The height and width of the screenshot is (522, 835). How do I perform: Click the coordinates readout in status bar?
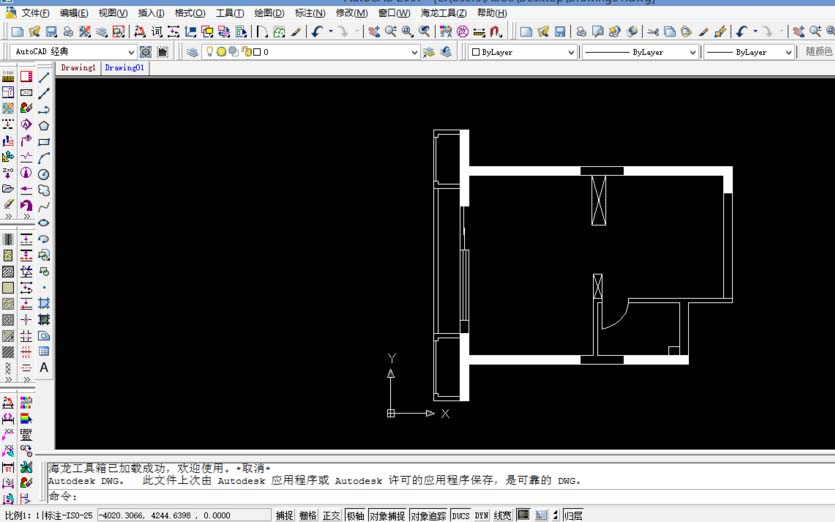184,515
